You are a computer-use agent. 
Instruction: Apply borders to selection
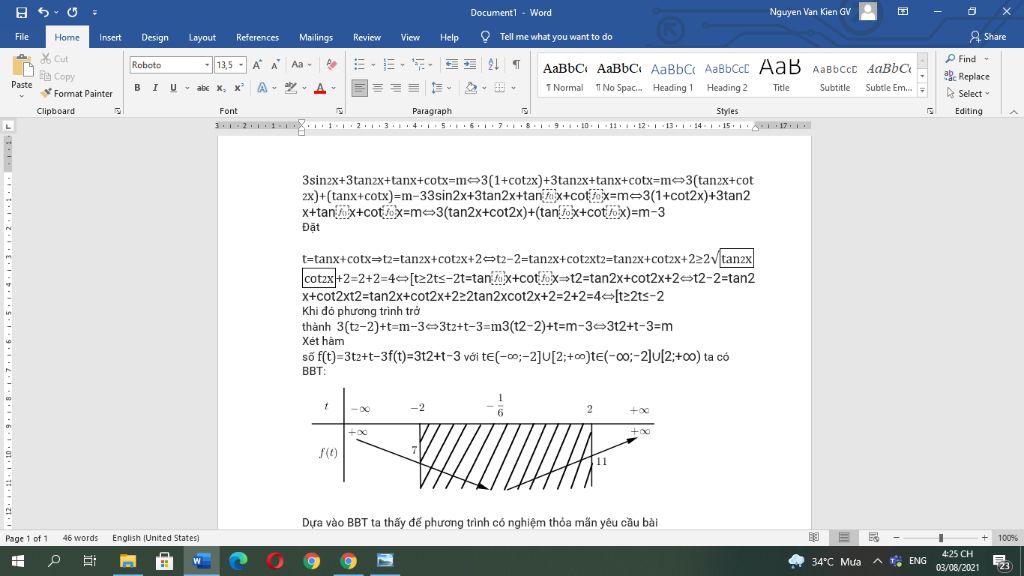(500, 88)
